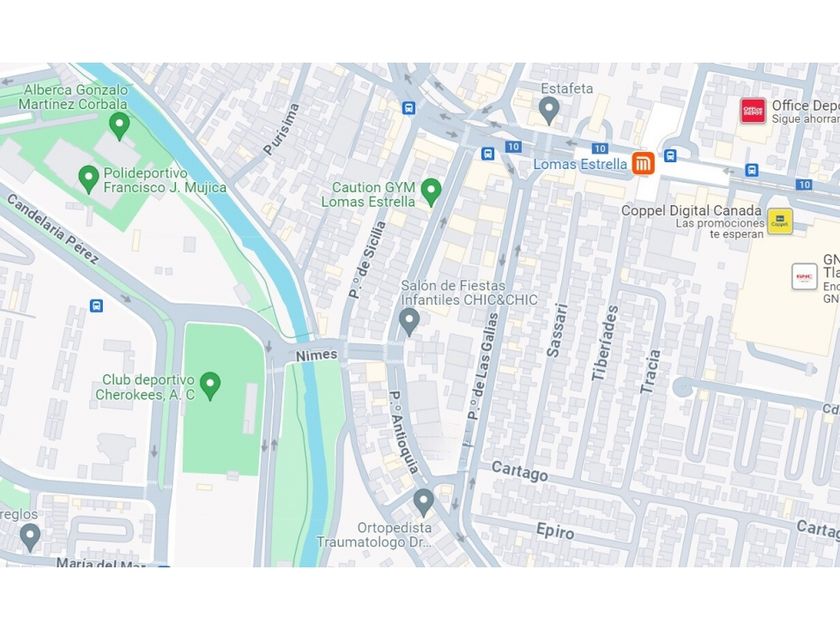Open the Caution GYM Lomas Estrella label
Image resolution: width=840 pixels, height=630 pixels.
tap(368, 194)
